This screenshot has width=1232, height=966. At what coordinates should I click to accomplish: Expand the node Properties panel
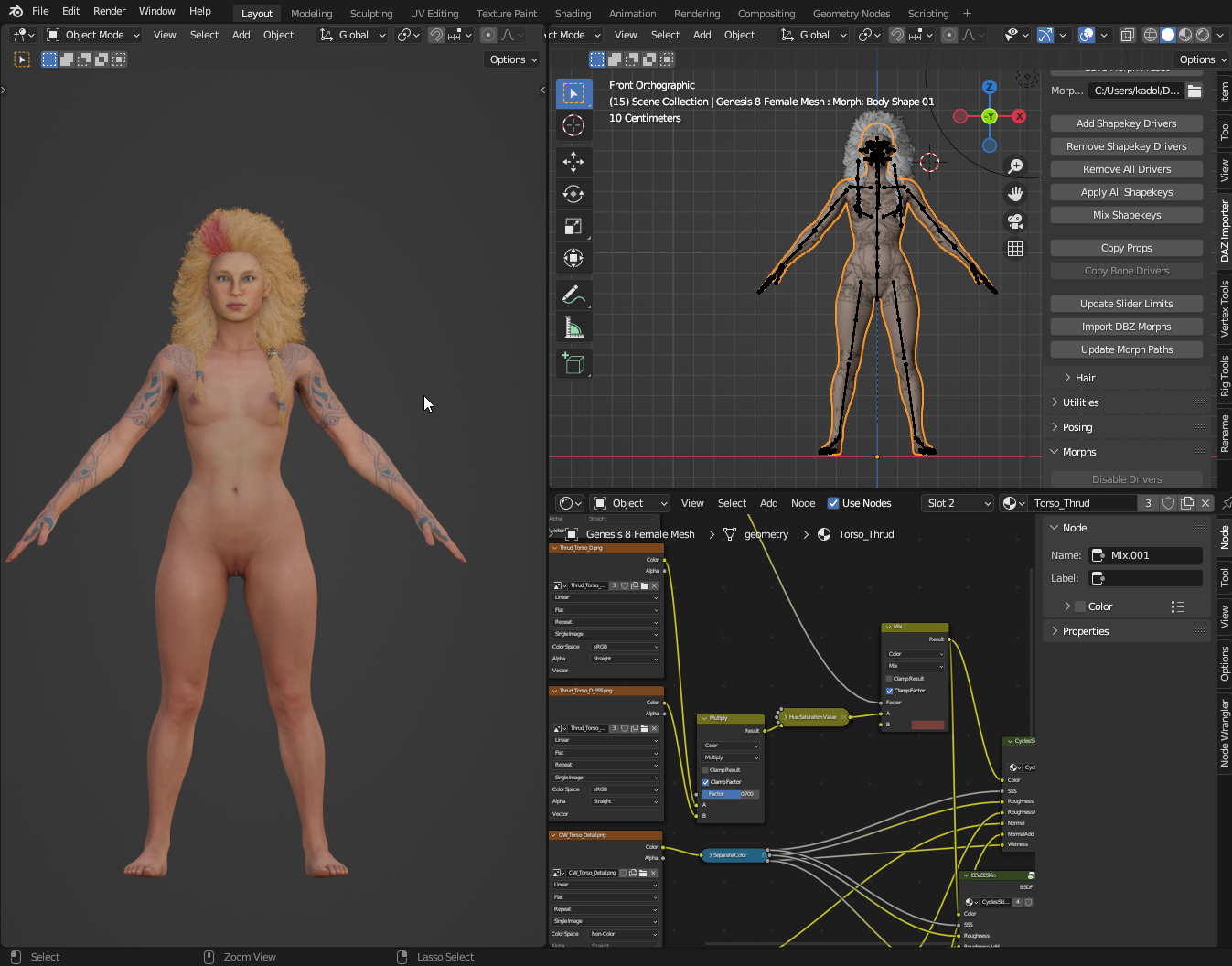point(1085,631)
